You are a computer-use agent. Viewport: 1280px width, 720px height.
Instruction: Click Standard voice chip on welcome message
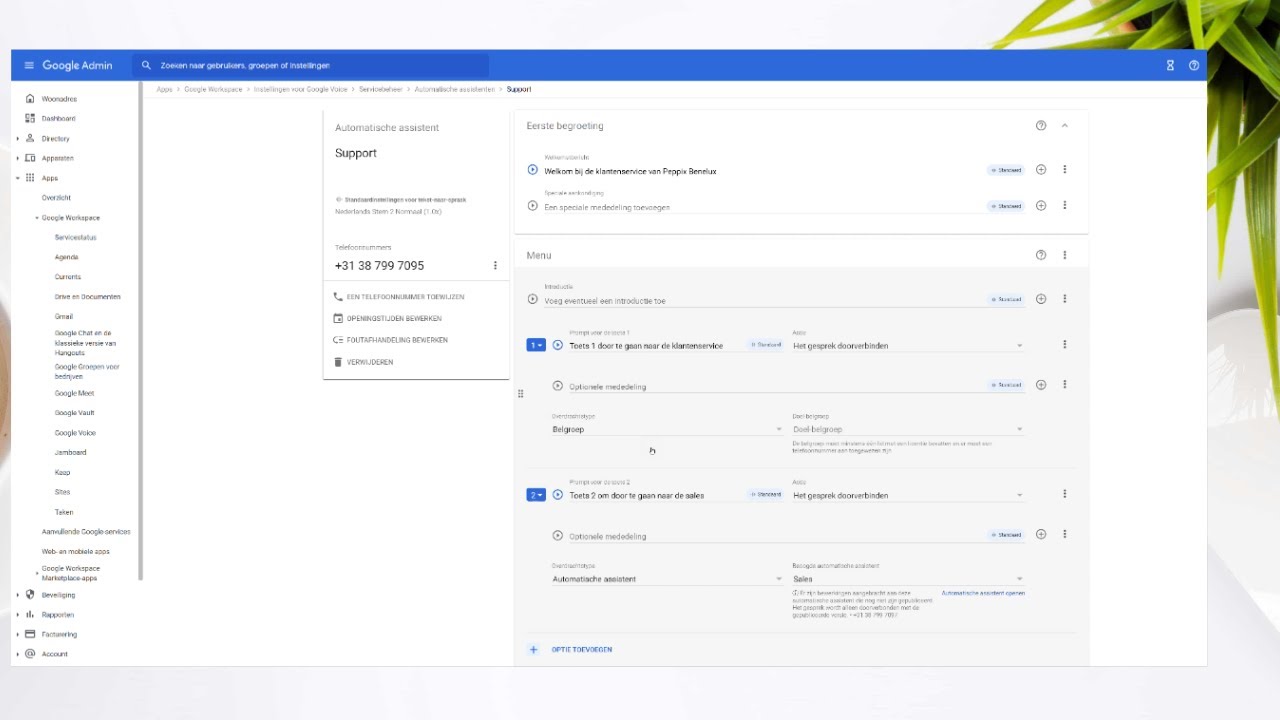[x=1007, y=170]
